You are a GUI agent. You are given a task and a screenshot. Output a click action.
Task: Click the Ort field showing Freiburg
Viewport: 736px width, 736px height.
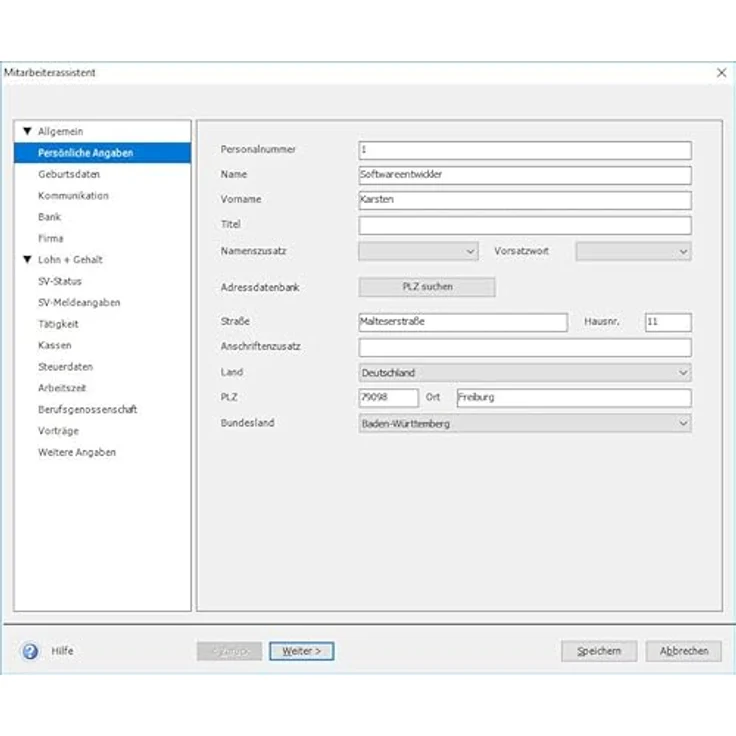[574, 398]
